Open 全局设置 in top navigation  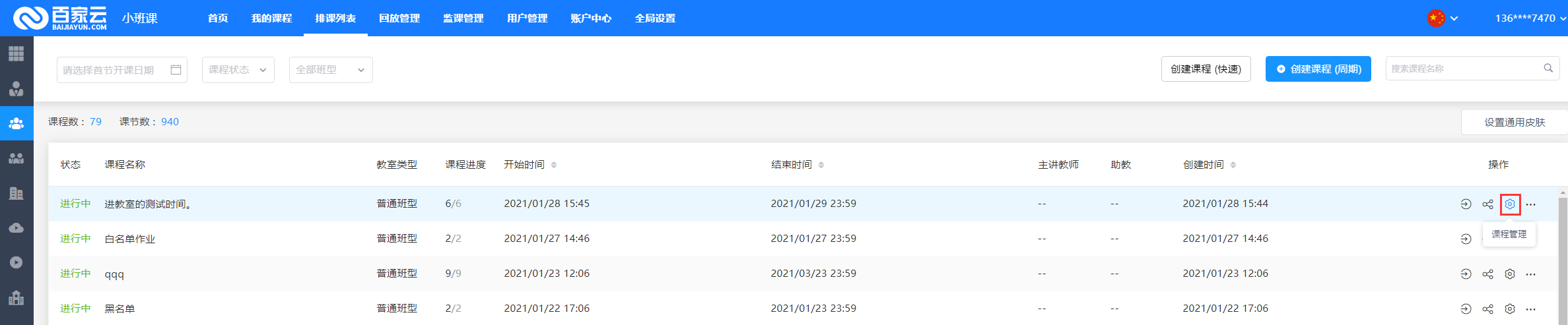coord(655,18)
